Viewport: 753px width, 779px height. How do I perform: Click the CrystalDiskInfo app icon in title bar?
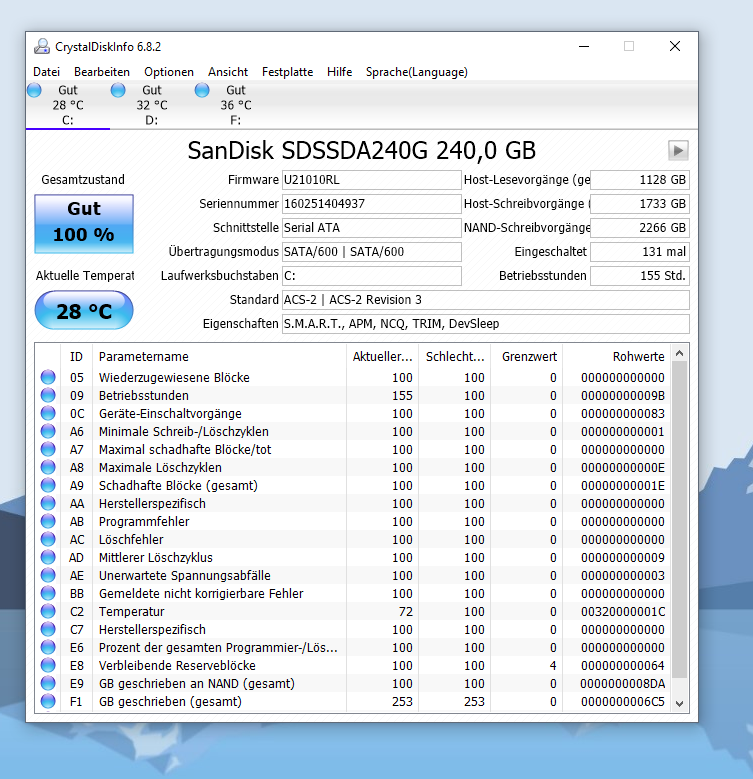pyautogui.click(x=42, y=47)
